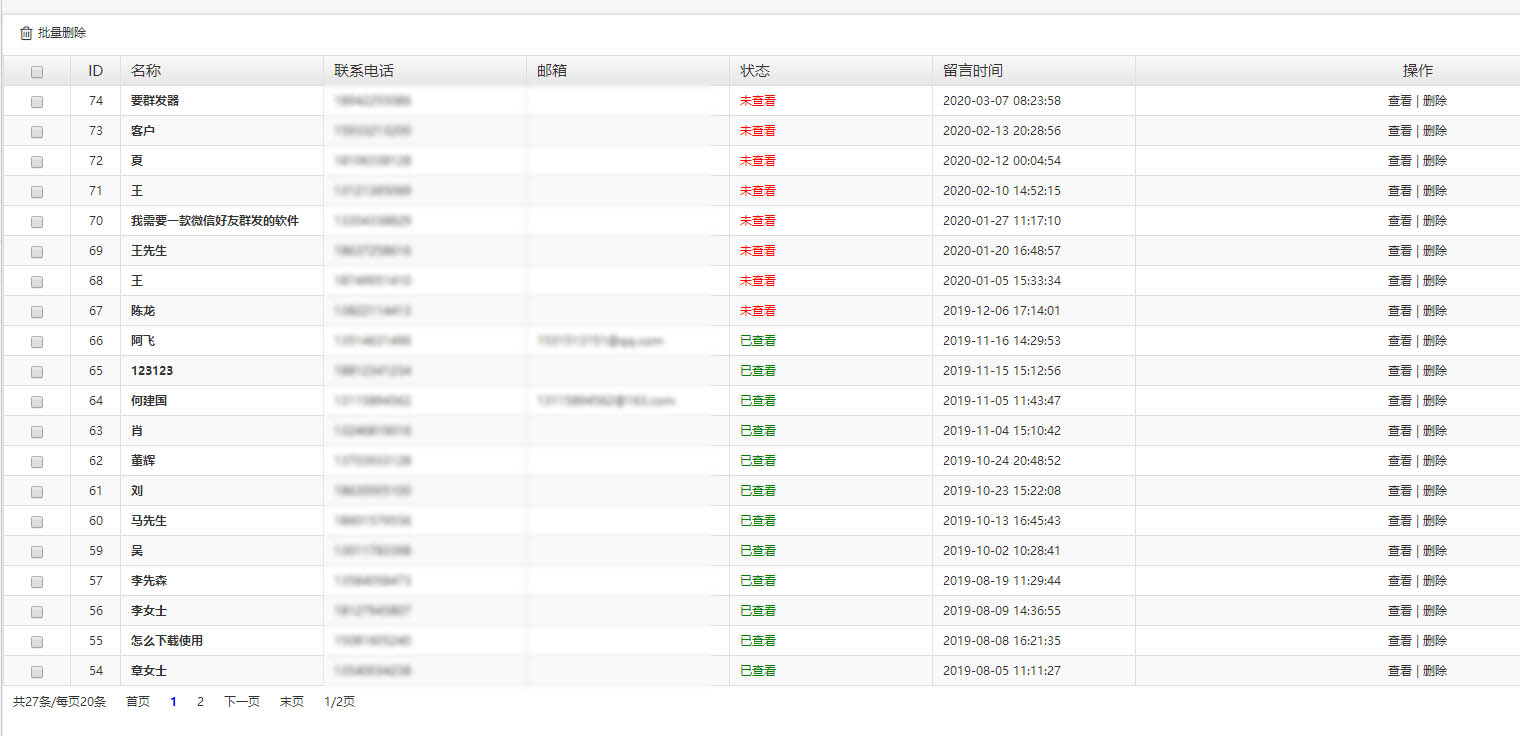Delete the 客户 message with 删除

(1435, 131)
